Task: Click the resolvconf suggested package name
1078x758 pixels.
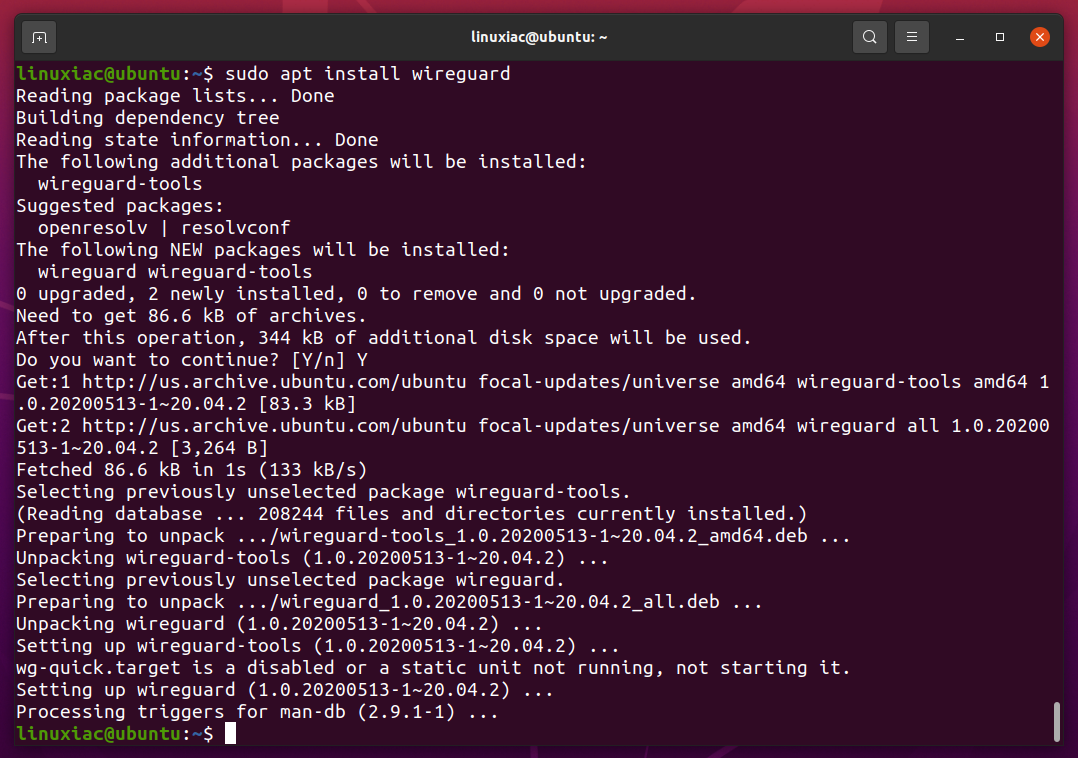Action: 235,228
